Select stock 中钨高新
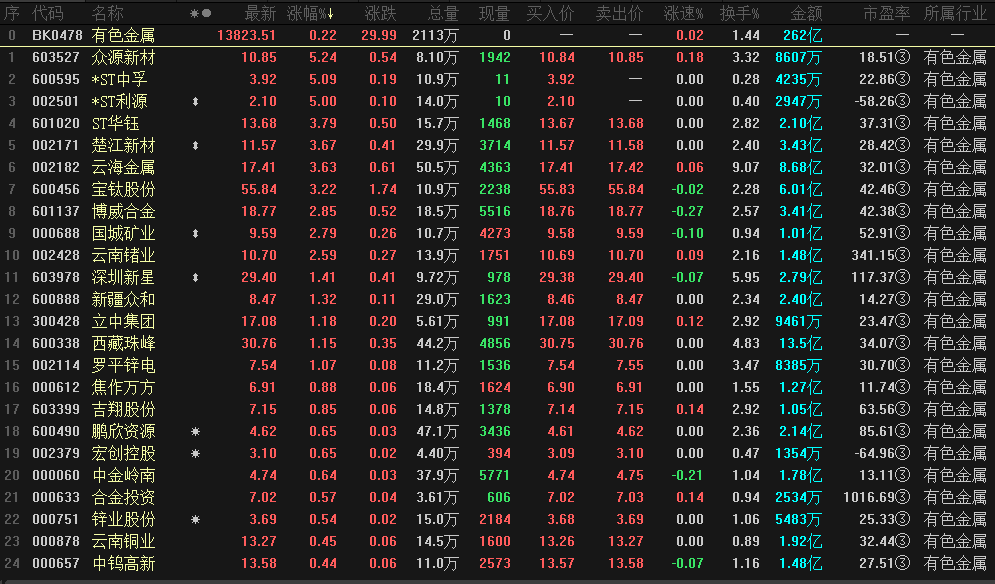 click(x=123, y=563)
